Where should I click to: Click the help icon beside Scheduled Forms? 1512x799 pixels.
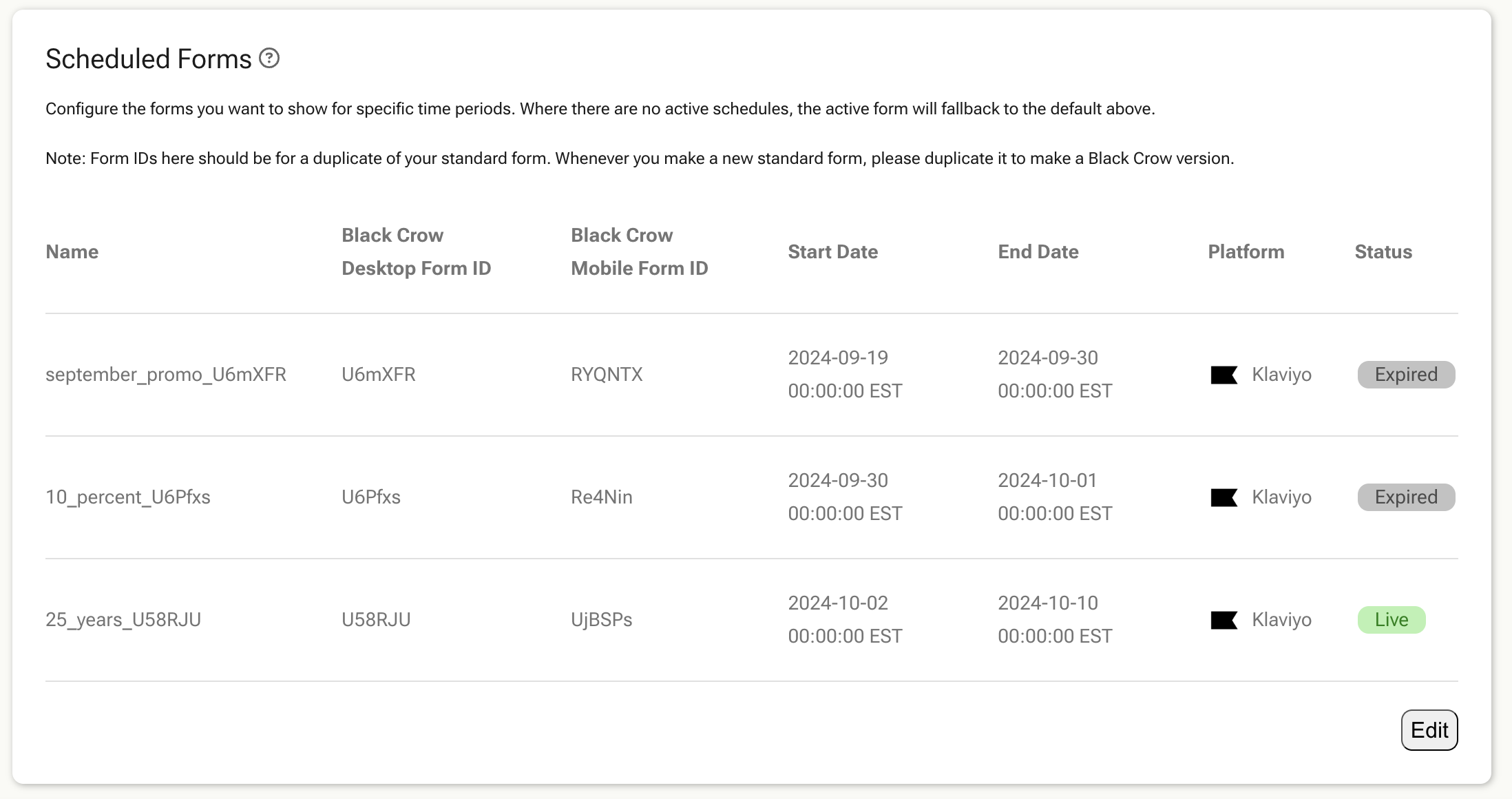tap(269, 59)
